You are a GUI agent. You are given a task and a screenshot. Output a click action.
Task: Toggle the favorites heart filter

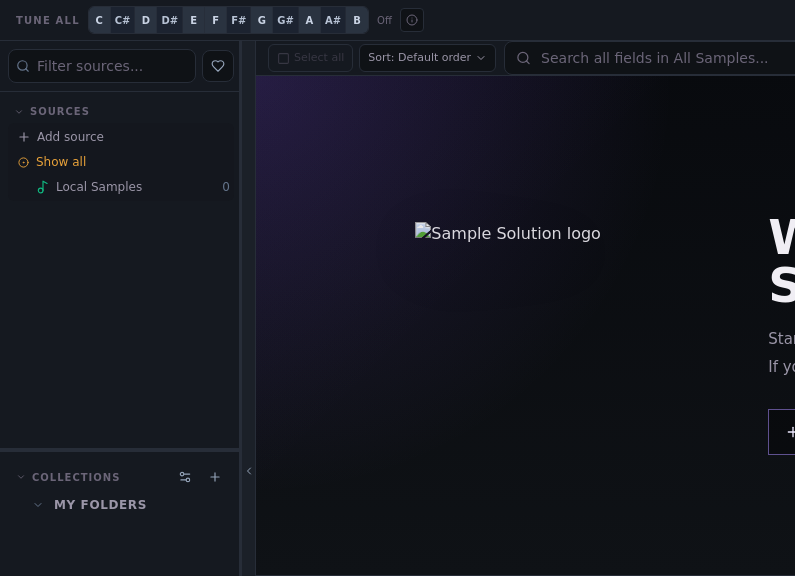[x=218, y=66]
